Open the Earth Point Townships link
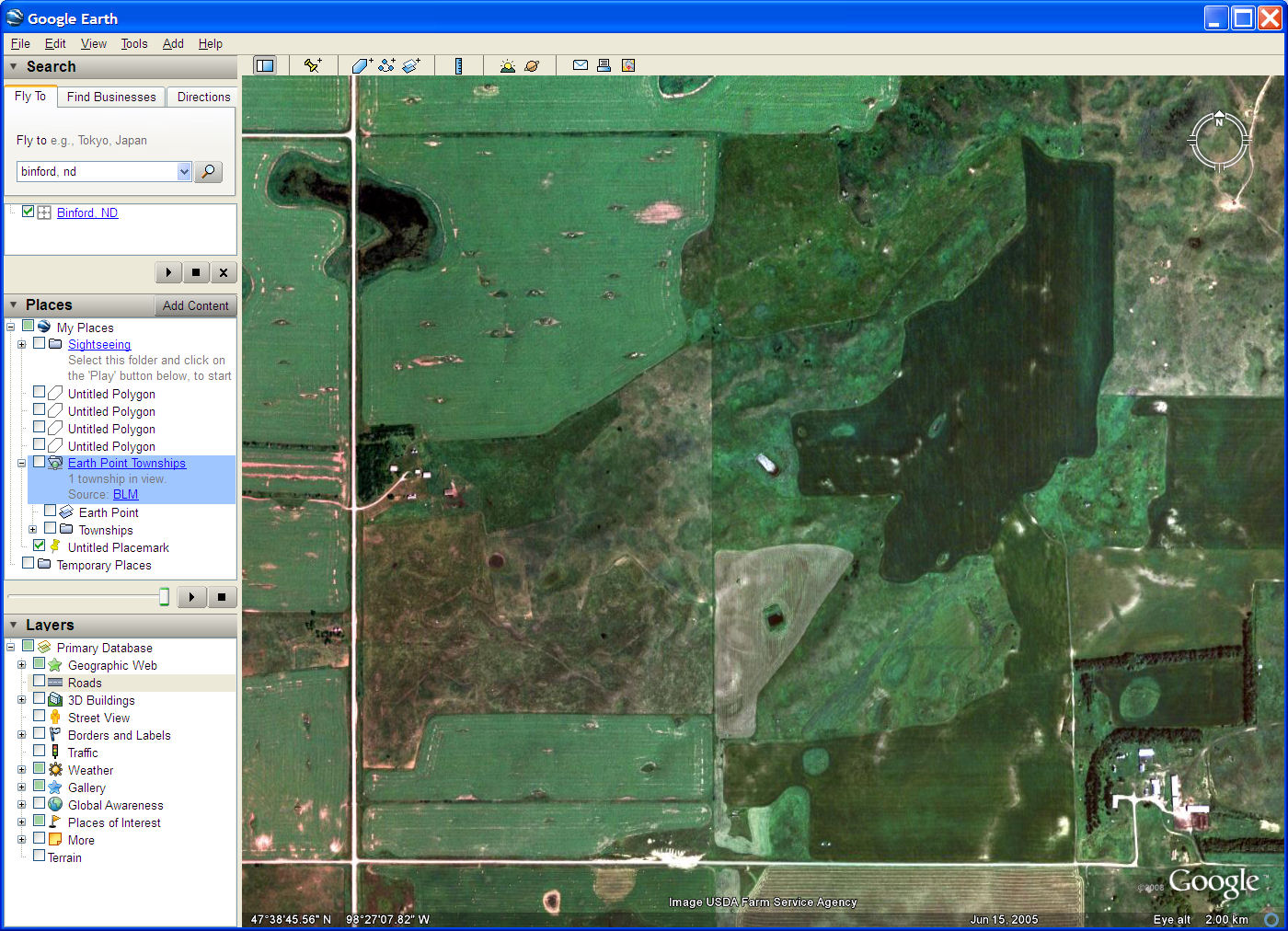Image resolution: width=1288 pixels, height=931 pixels. [127, 463]
